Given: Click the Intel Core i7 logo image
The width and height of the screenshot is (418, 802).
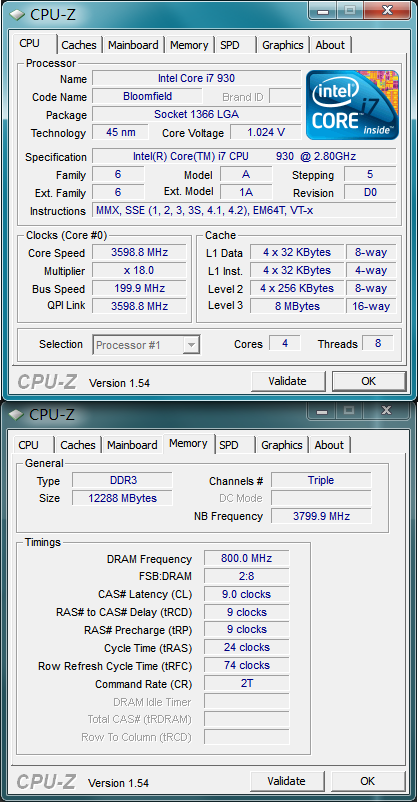Looking at the screenshot, I should click(353, 105).
